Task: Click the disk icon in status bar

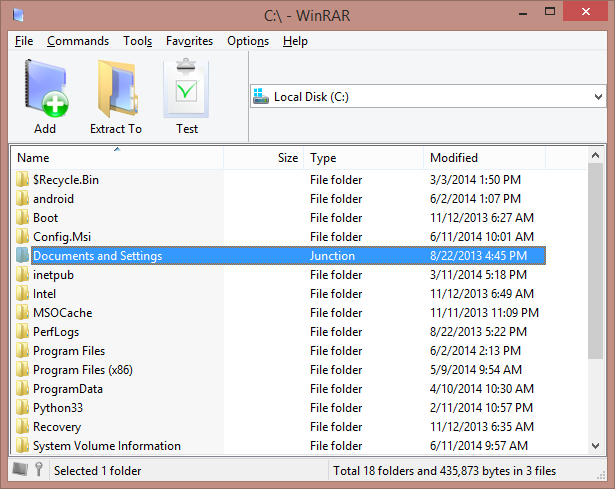Action: pos(20,469)
